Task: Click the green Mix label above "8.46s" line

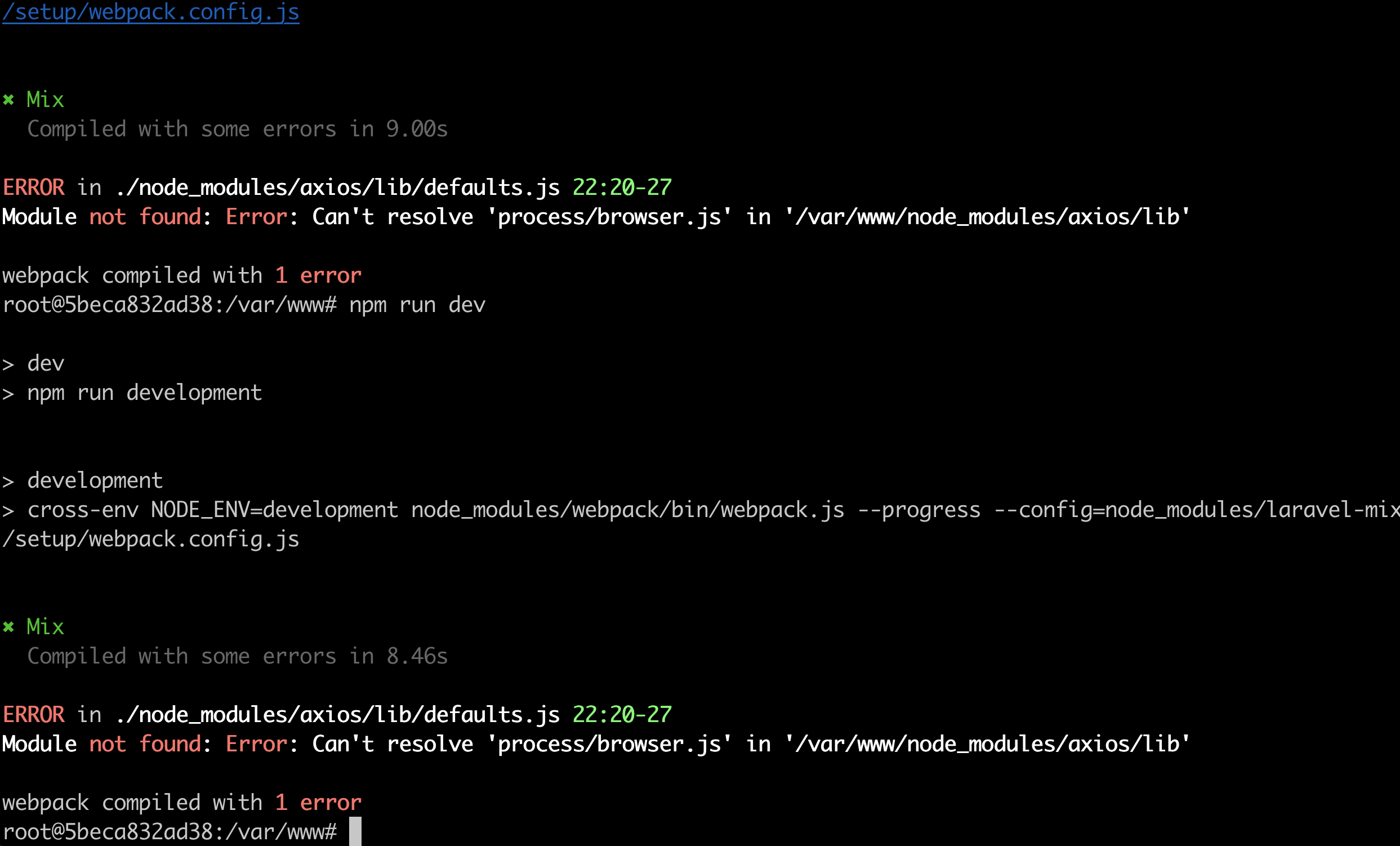Action: pos(46,627)
